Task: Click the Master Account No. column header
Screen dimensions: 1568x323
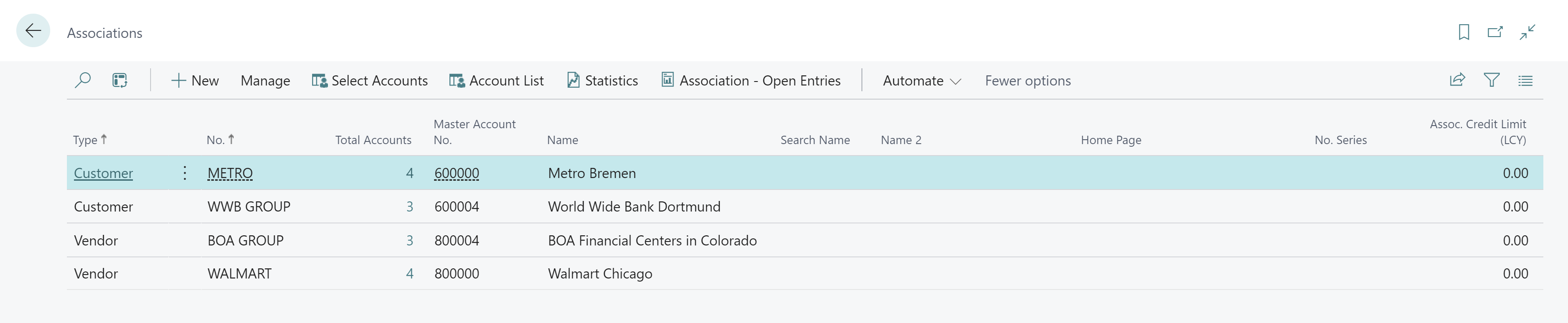Action: [474, 132]
